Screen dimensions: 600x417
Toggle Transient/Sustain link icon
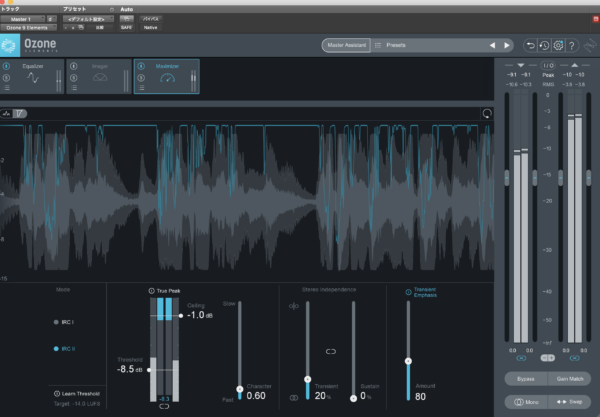(x=331, y=352)
